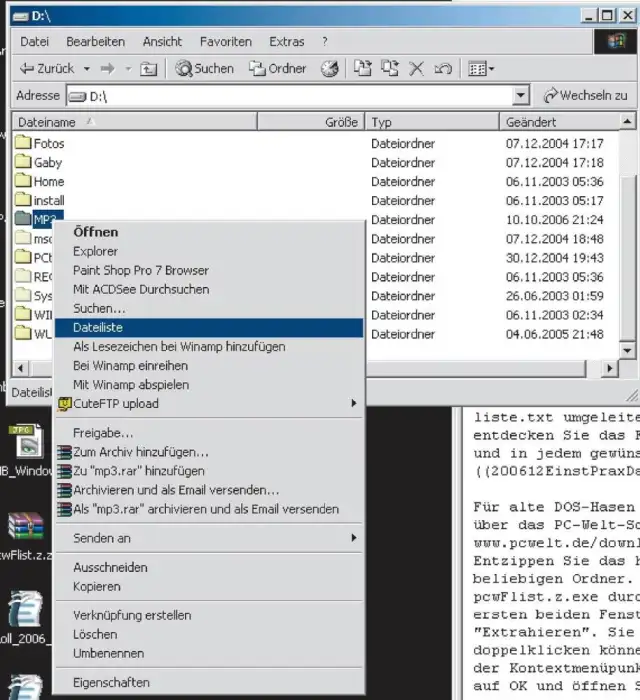Click the vertical scrollbar down arrow

pyautogui.click(x=629, y=350)
